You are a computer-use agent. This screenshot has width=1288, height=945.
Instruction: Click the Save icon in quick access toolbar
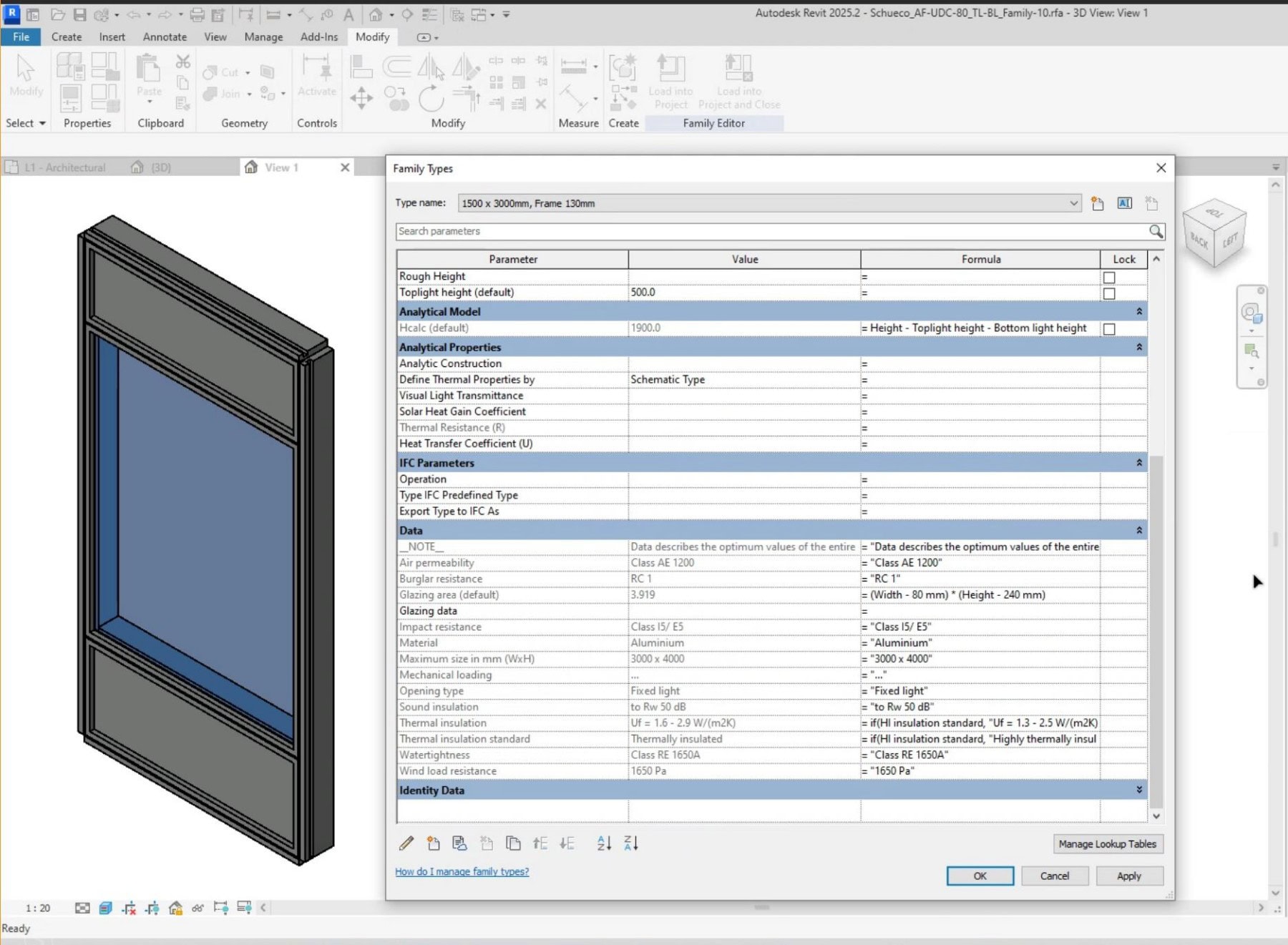[79, 14]
